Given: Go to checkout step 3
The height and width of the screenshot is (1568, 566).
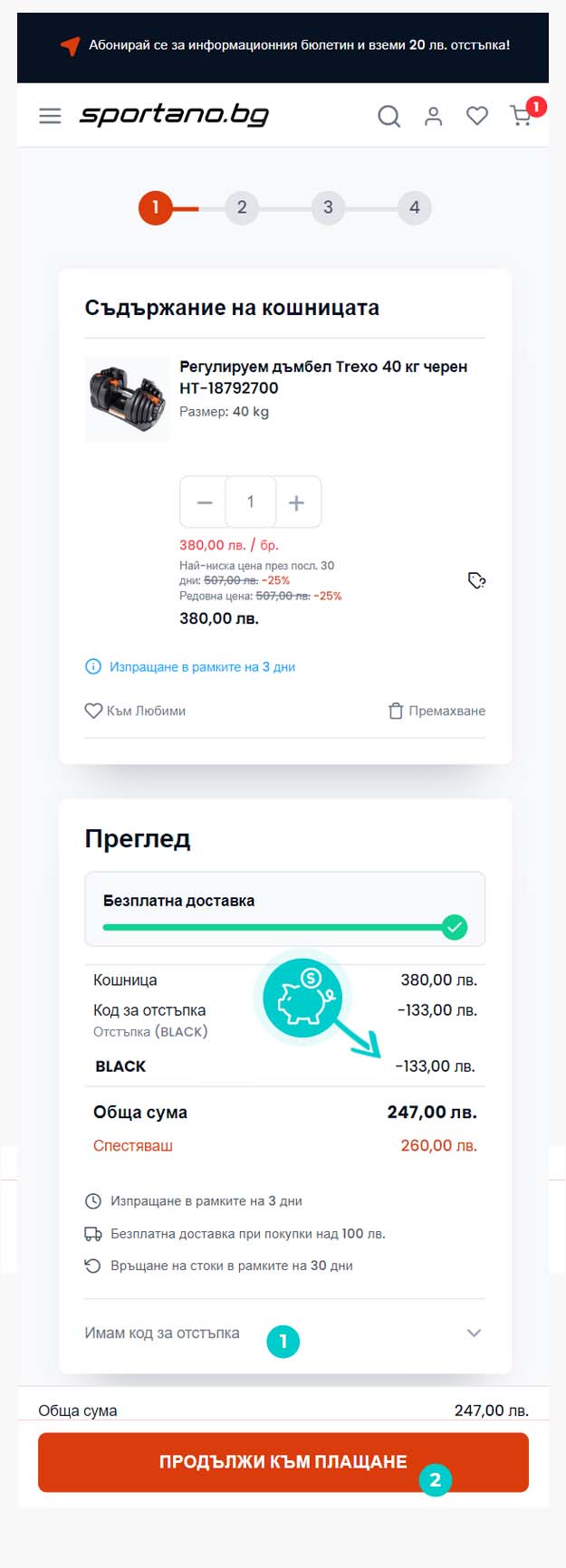Looking at the screenshot, I should click(x=328, y=207).
